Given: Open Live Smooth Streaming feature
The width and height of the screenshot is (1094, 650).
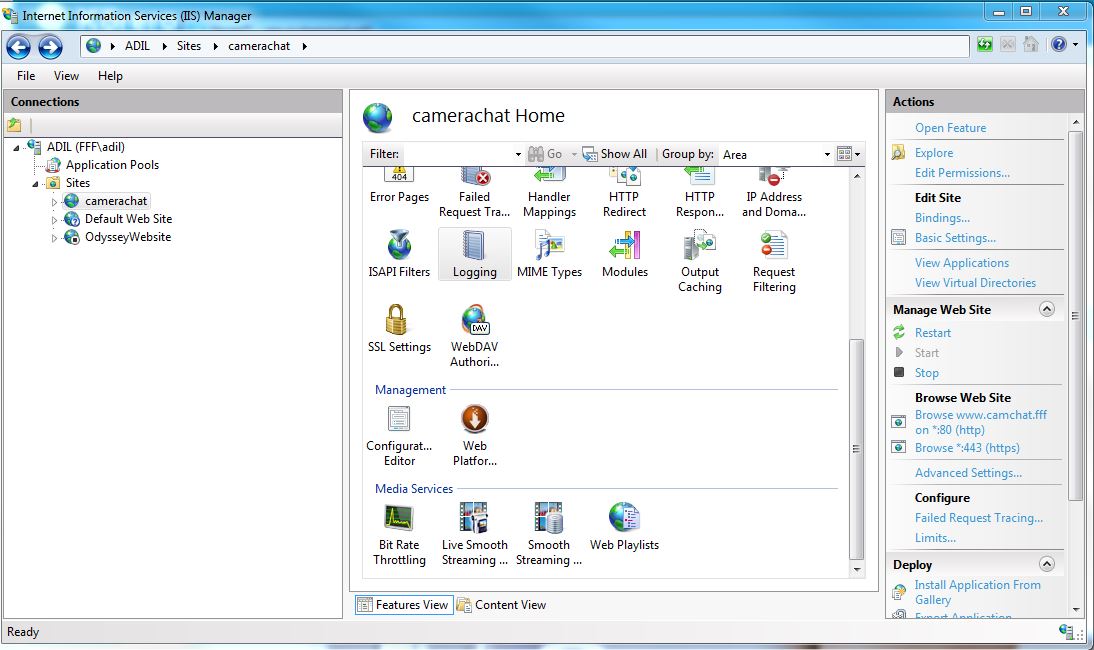Looking at the screenshot, I should tap(474, 535).
